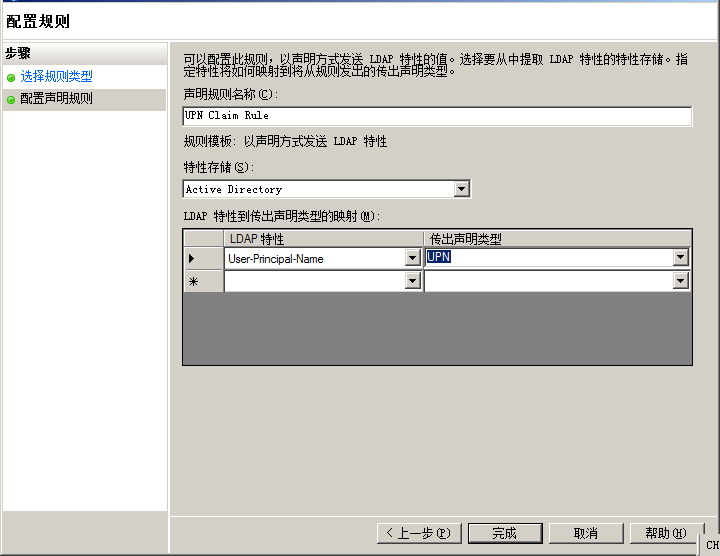Open the empty LDAP attribute dropdown in new row

pyautogui.click(x=413, y=281)
